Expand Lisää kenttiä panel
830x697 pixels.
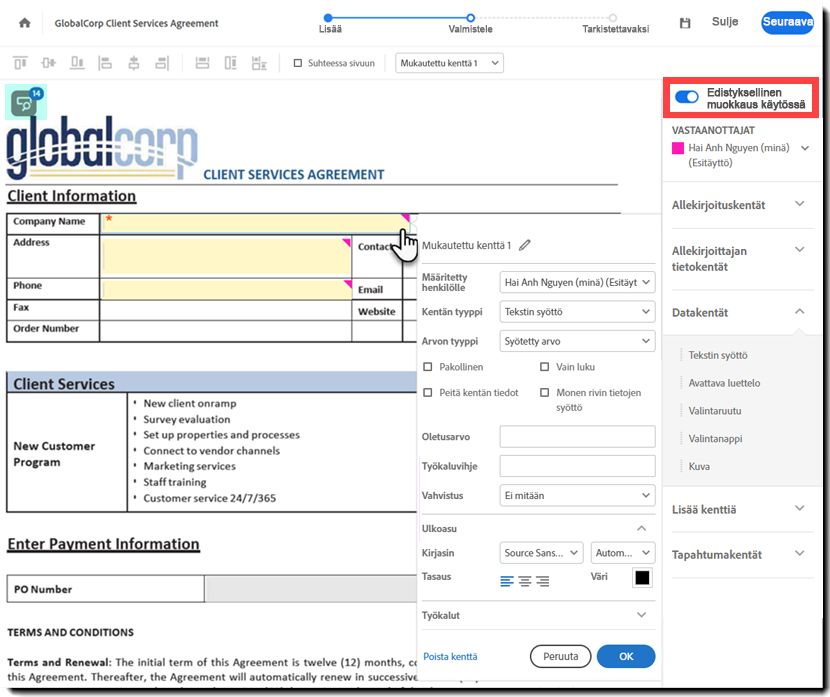[x=799, y=508]
